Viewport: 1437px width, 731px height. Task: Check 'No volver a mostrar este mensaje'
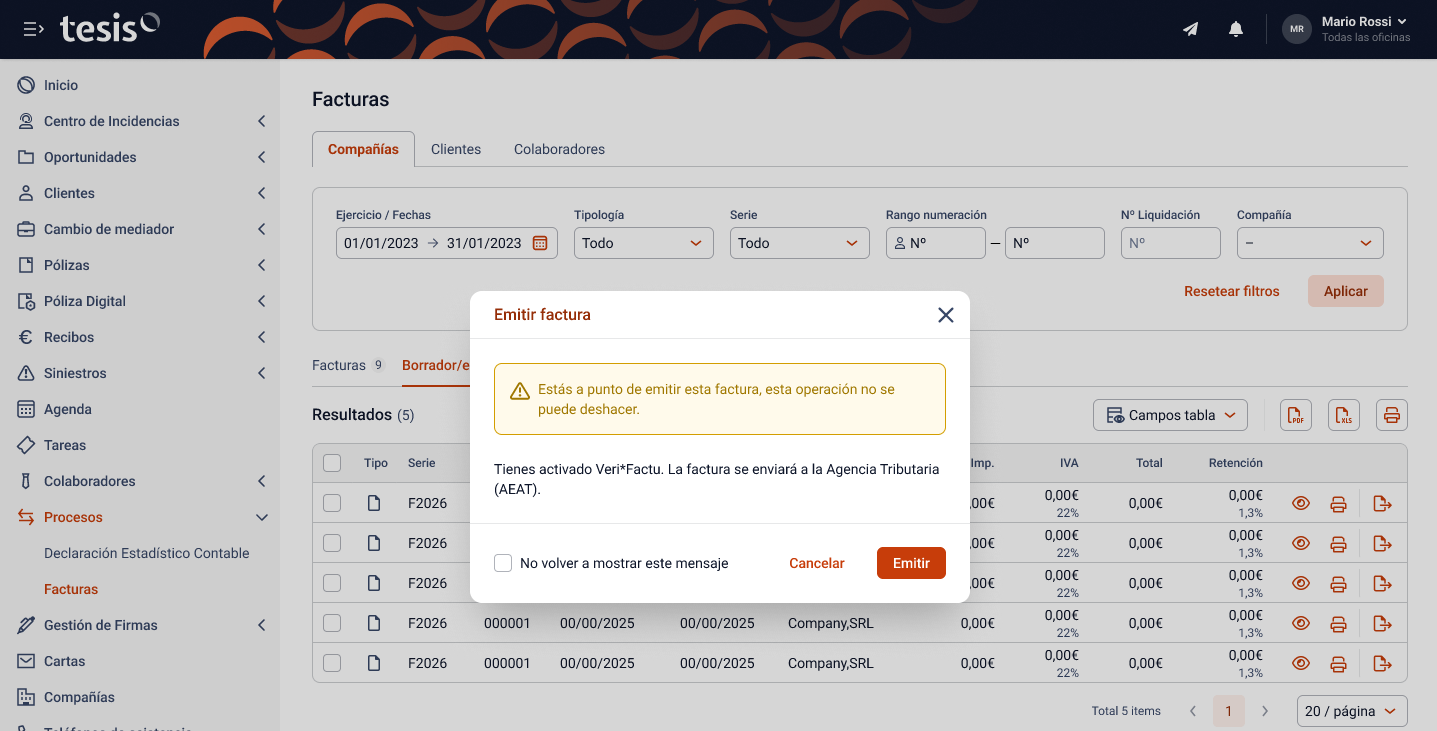[x=503, y=563]
